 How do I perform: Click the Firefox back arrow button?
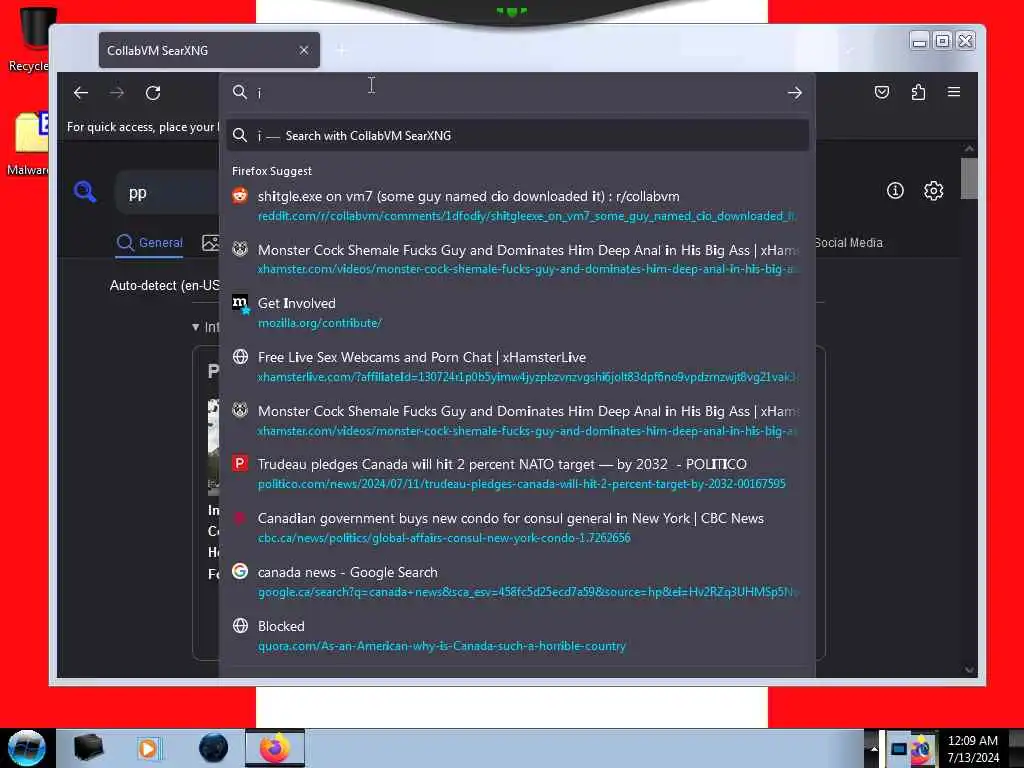[x=81, y=93]
